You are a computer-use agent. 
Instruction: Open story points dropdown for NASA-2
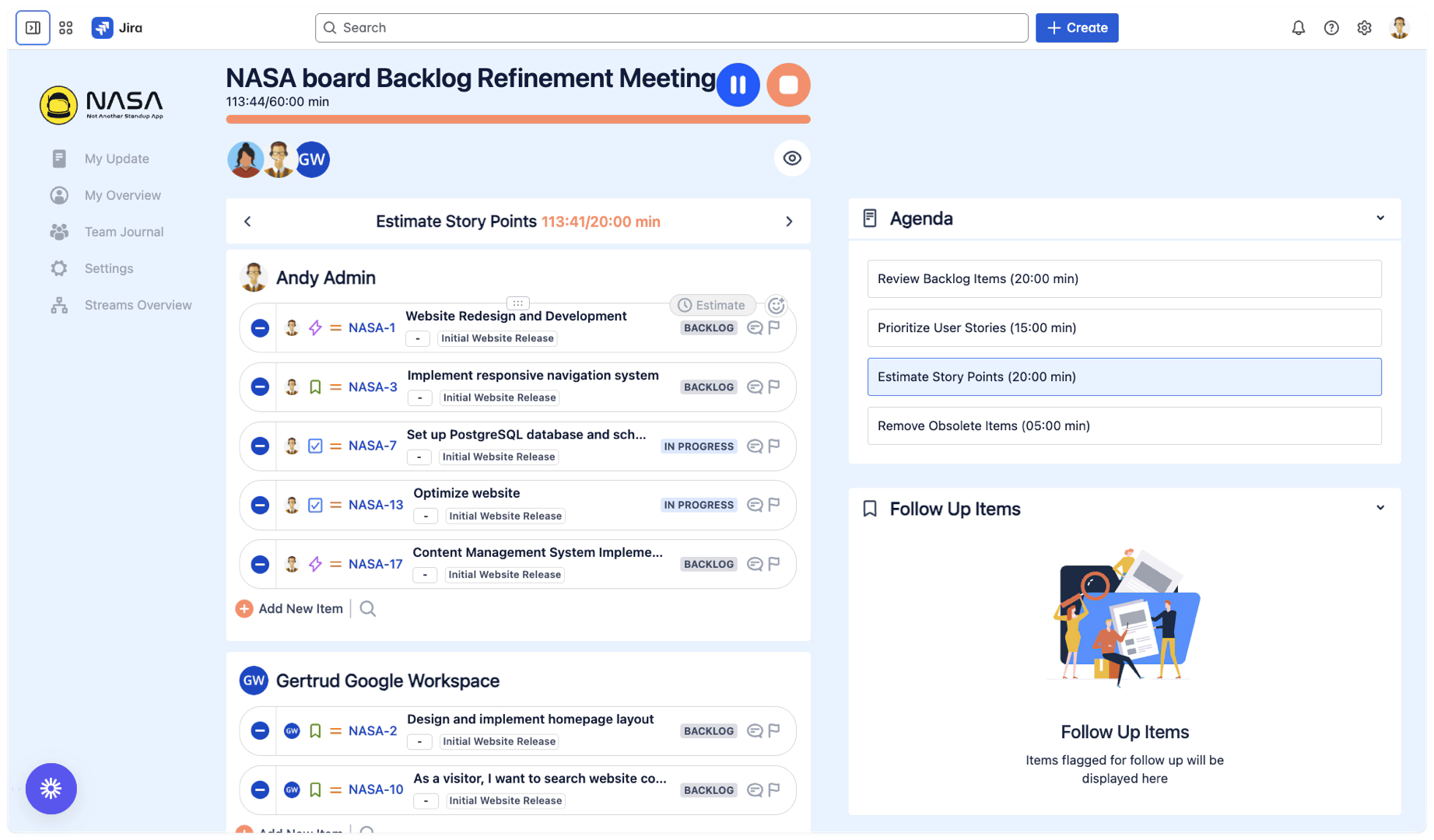(420, 742)
